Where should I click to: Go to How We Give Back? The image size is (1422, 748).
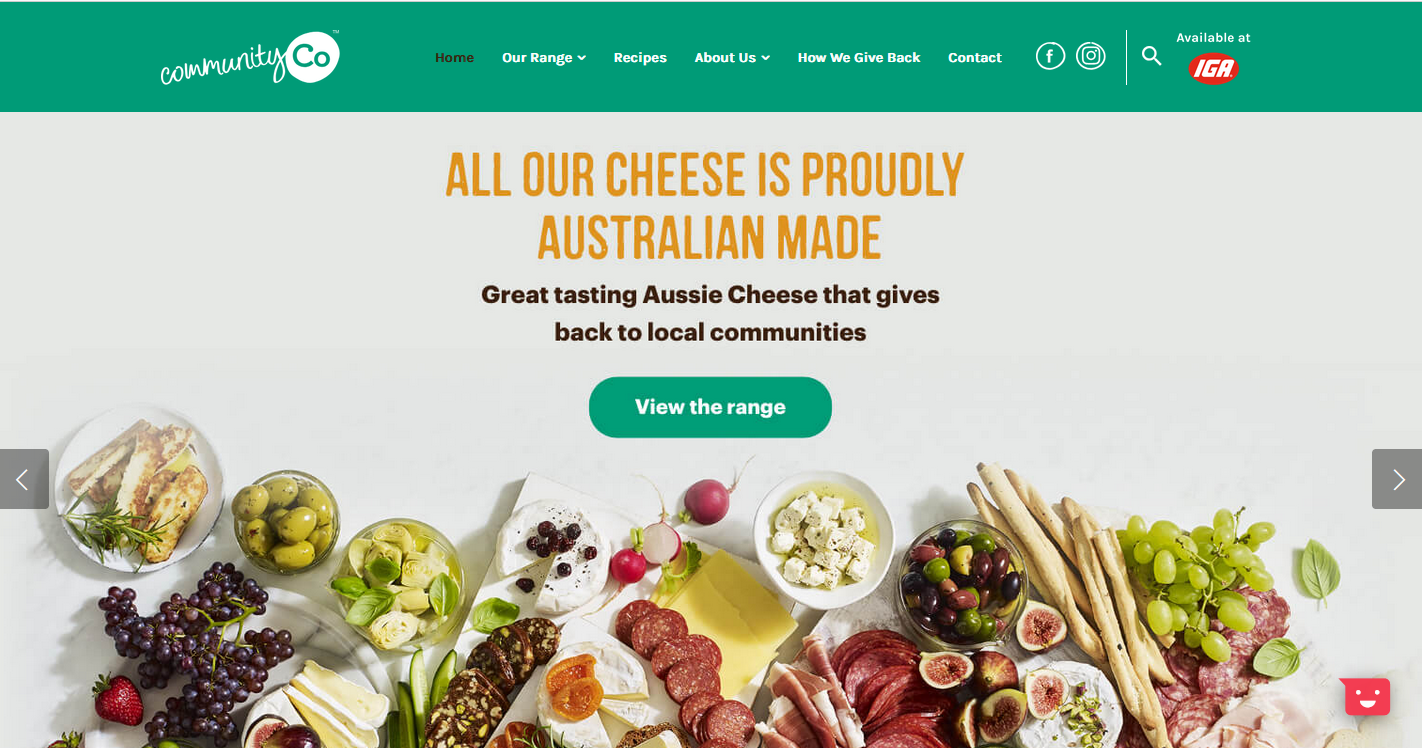859,57
